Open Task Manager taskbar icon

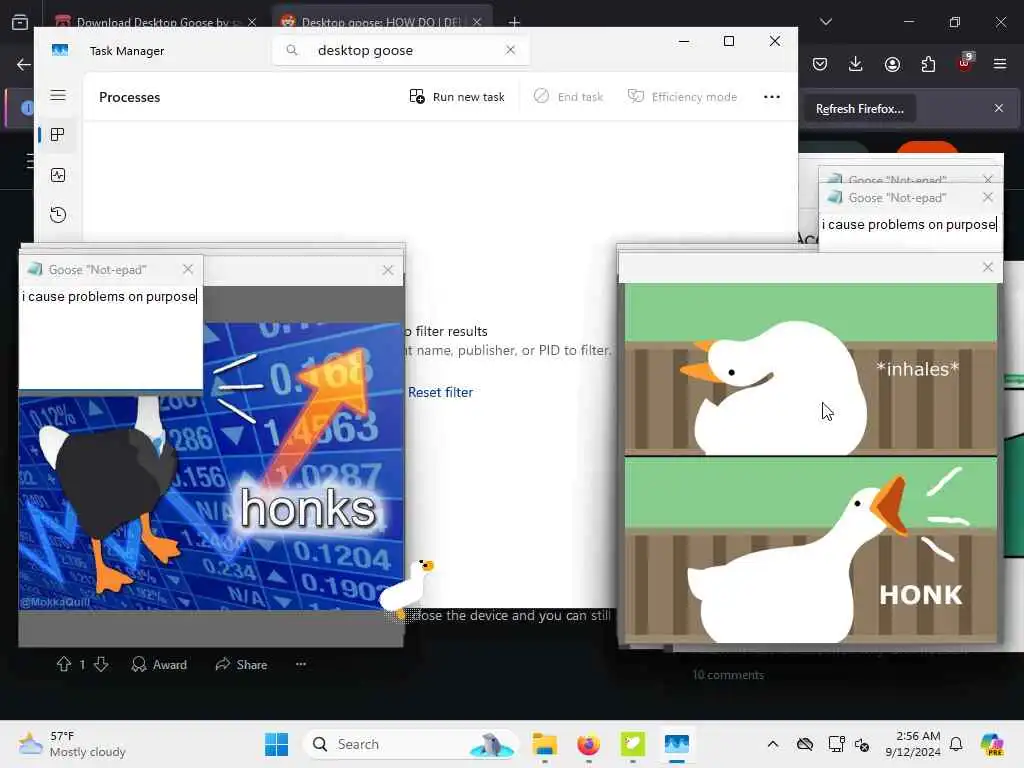tap(677, 744)
